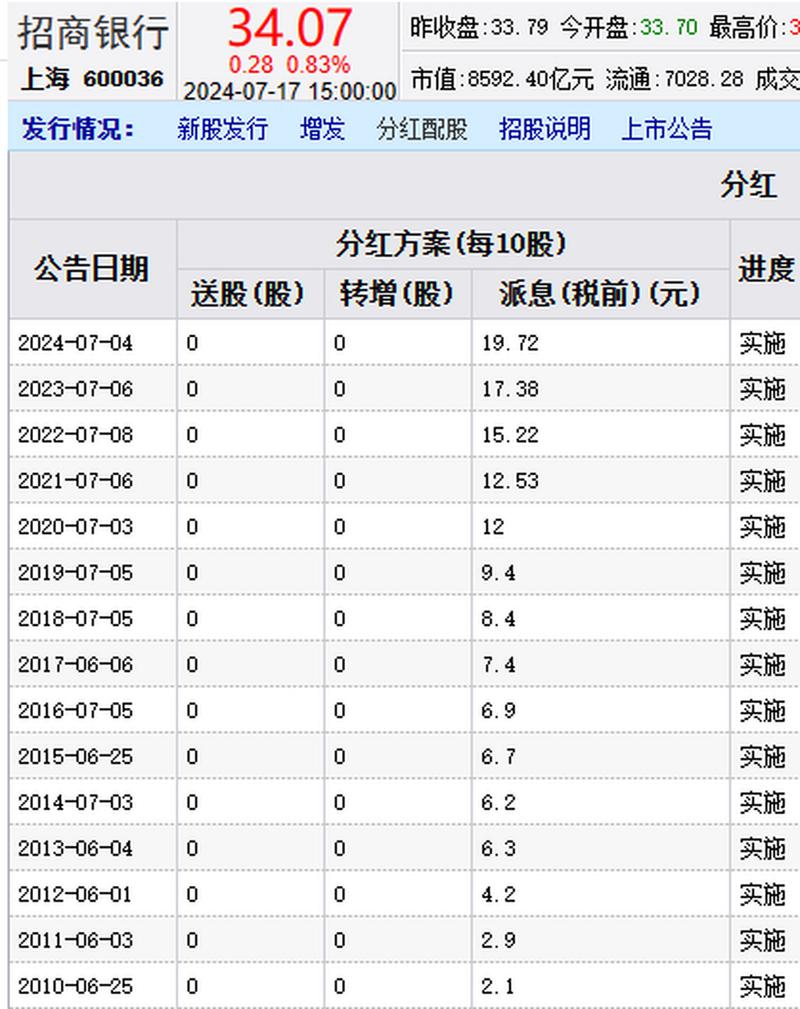Click dividend value 6.9
Screen dimensions: 800x1009
tap(498, 710)
